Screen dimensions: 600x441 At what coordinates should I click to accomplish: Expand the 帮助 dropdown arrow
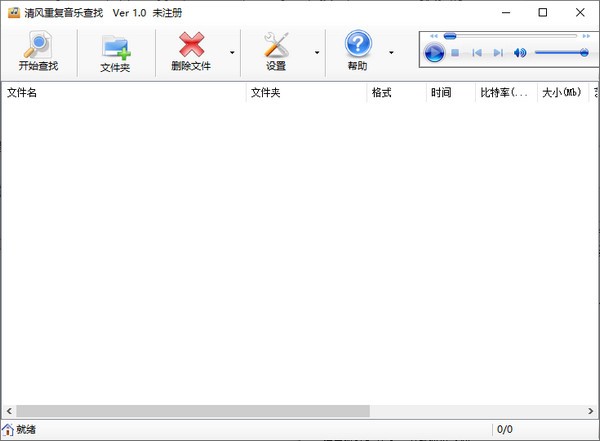tap(391, 52)
